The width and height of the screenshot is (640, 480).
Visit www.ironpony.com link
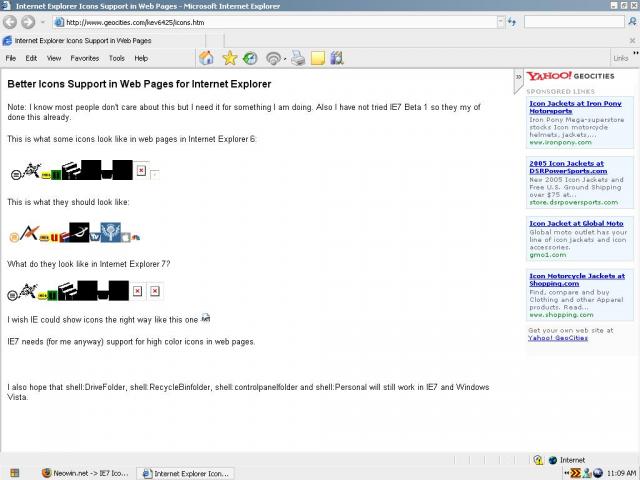(560, 142)
